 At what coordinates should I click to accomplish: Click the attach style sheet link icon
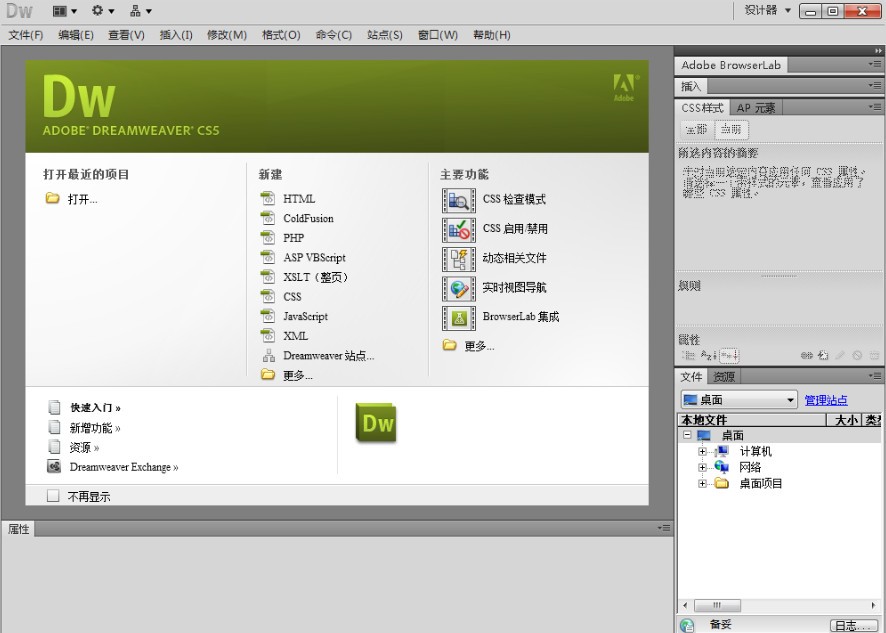[807, 355]
